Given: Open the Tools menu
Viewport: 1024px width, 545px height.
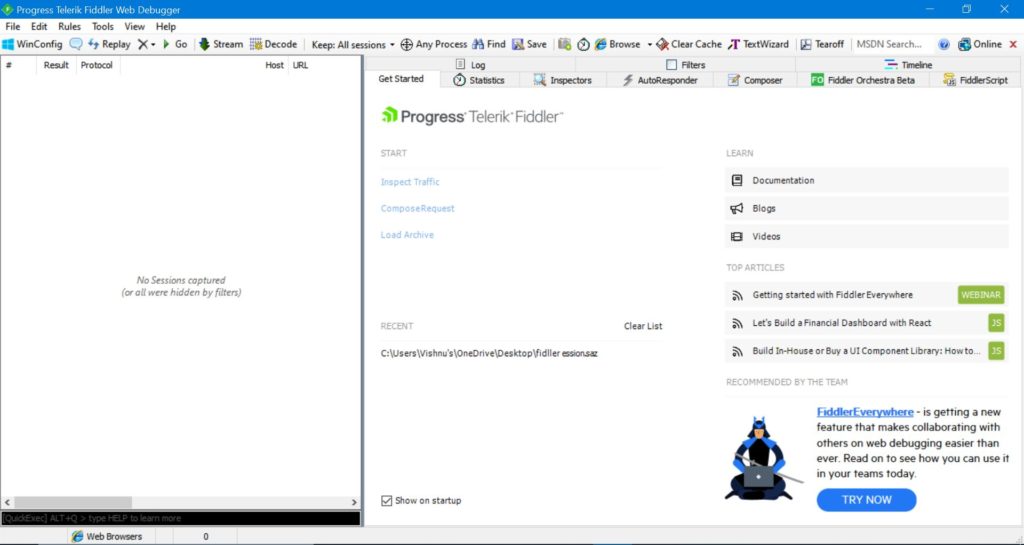Looking at the screenshot, I should pyautogui.click(x=103, y=27).
